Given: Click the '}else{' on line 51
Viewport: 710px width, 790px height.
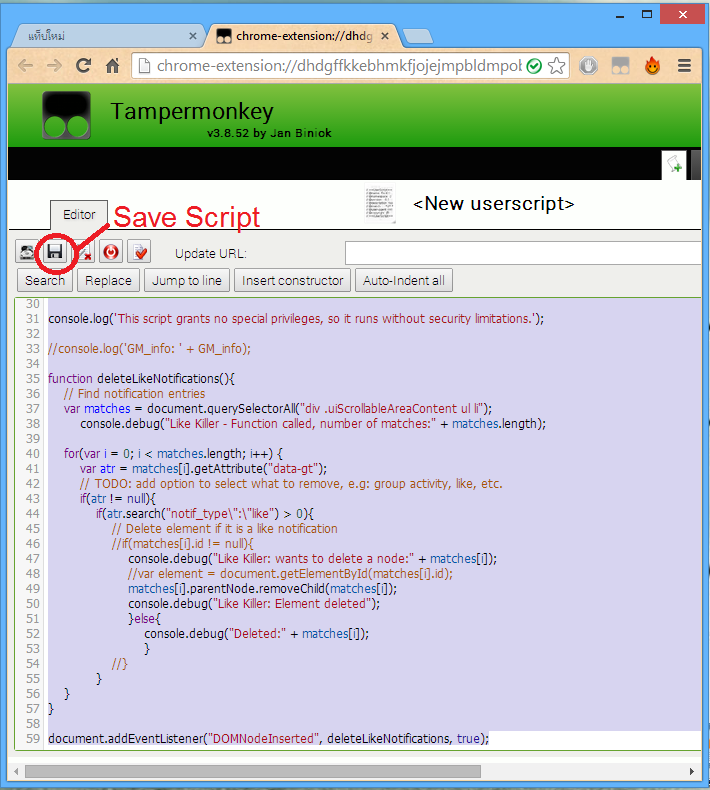Looking at the screenshot, I should point(144,619).
